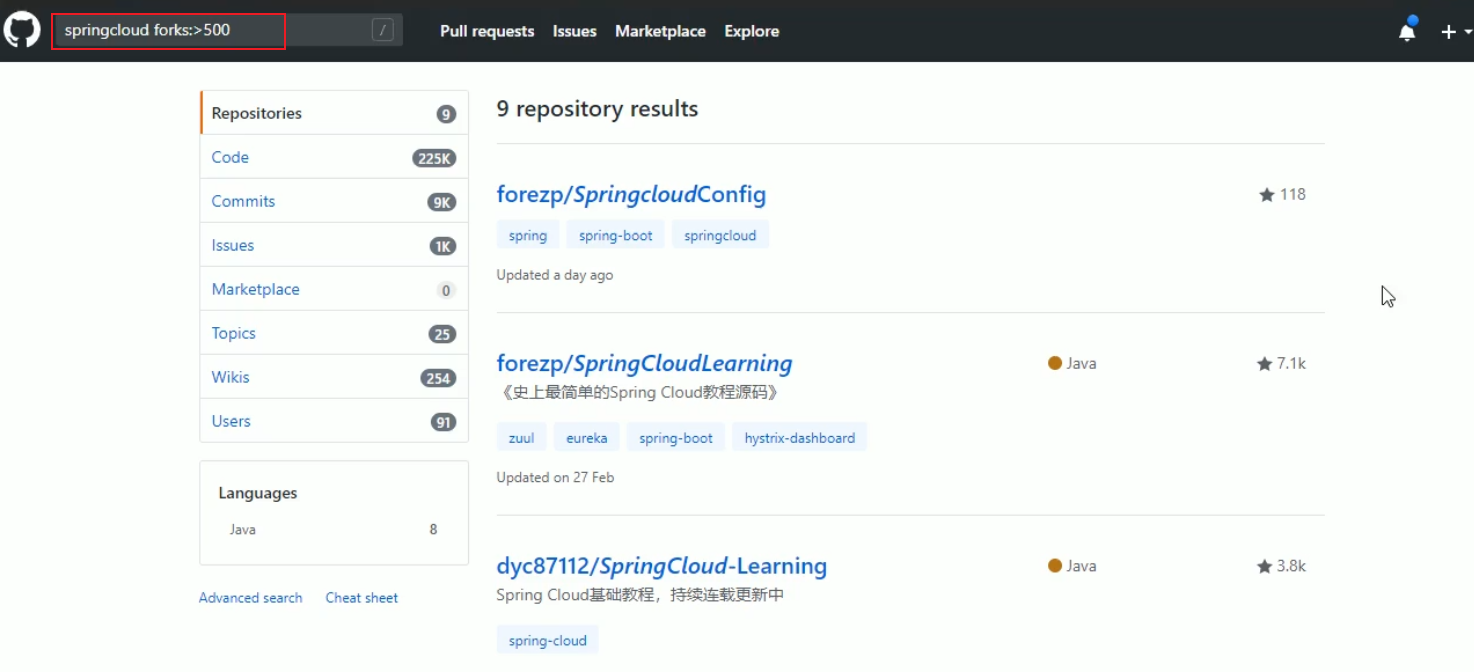
Task: Open the Advanced search link
Action: click(250, 597)
